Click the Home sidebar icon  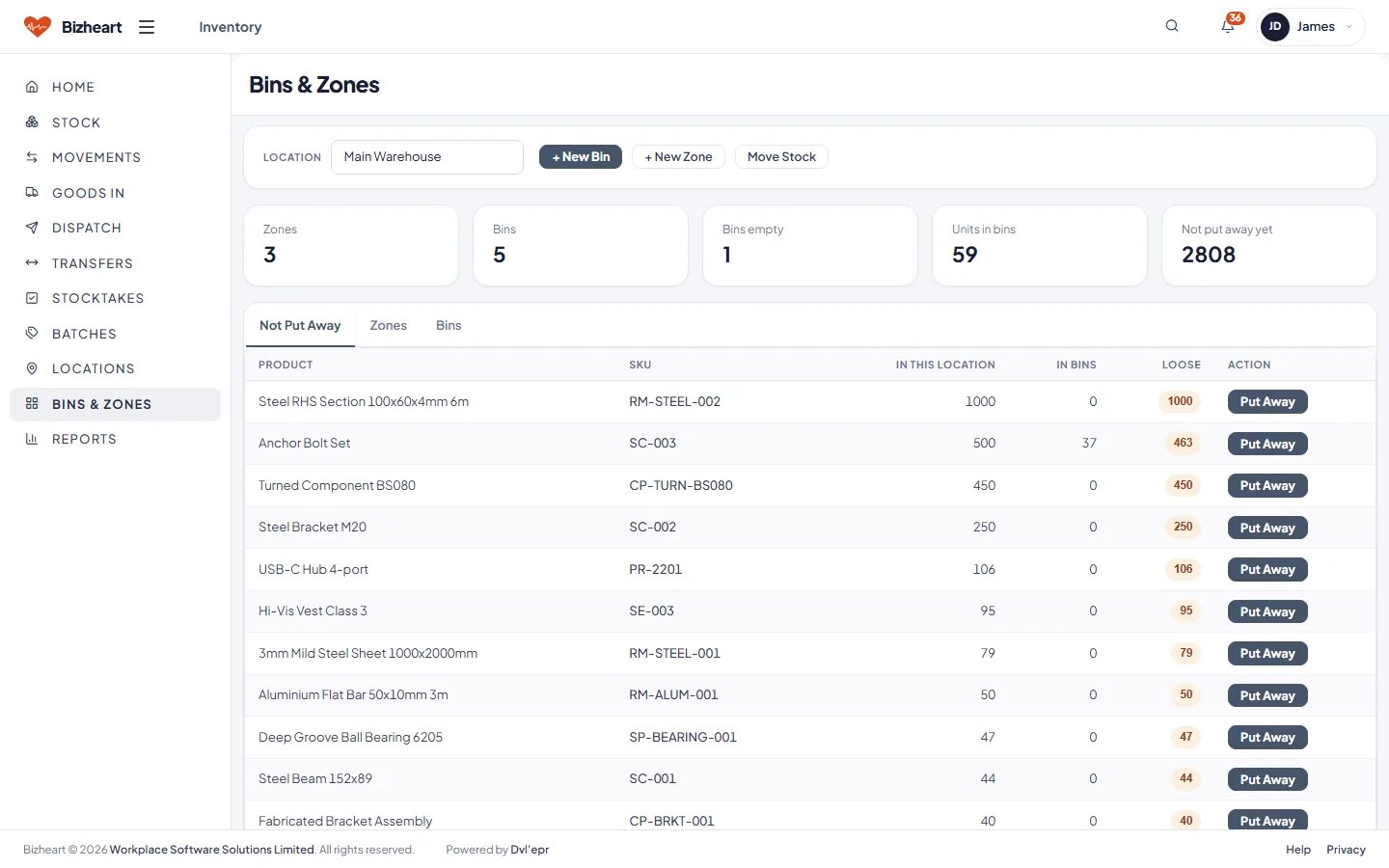pyautogui.click(x=32, y=87)
